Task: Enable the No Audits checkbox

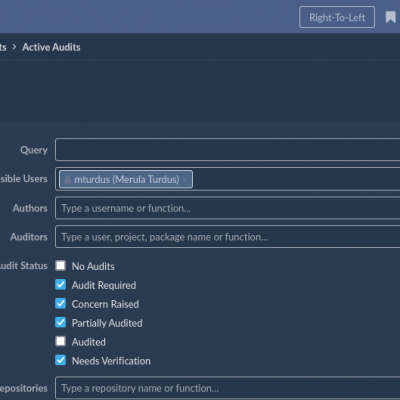Action: pyautogui.click(x=61, y=266)
